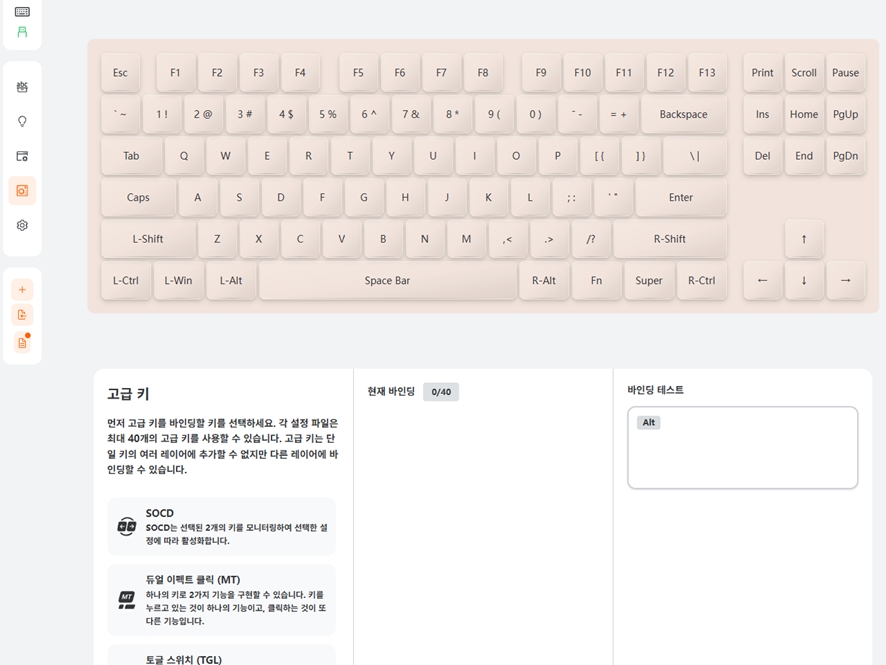Select the W key
Image resolution: width=886 pixels, height=665 pixels.
coord(225,155)
